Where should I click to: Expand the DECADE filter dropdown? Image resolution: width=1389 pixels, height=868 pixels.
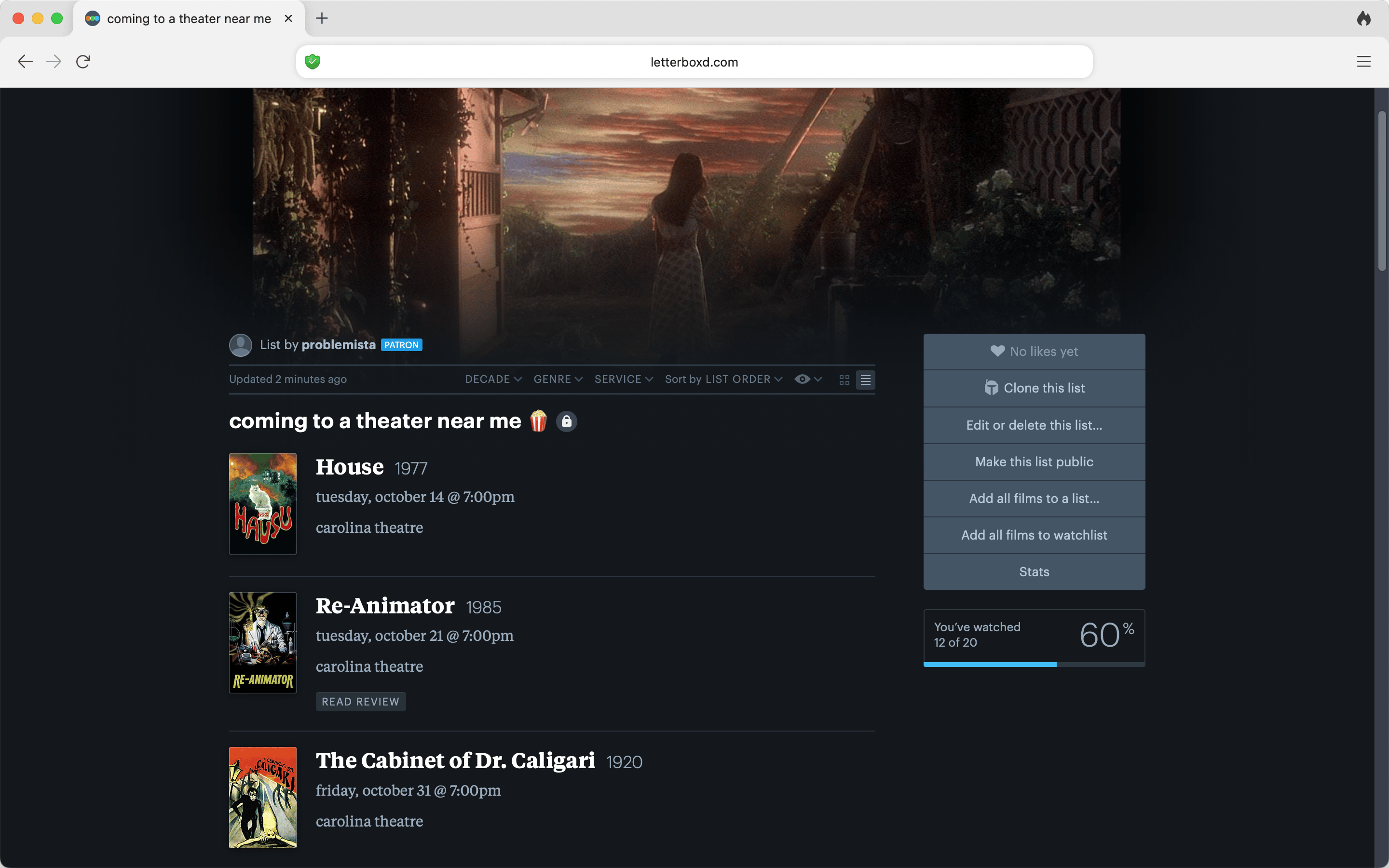coord(493,379)
